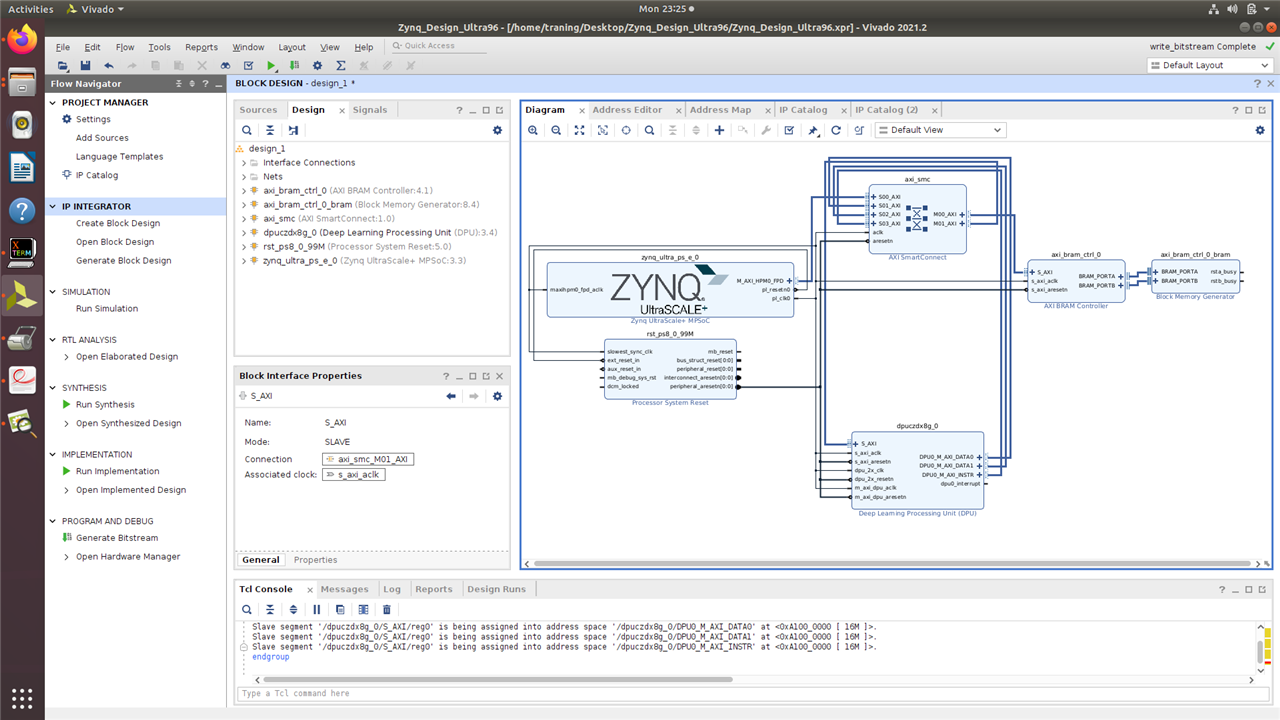Collapse the IP INTEGRATOR section
Image resolution: width=1280 pixels, height=720 pixels.
54,207
